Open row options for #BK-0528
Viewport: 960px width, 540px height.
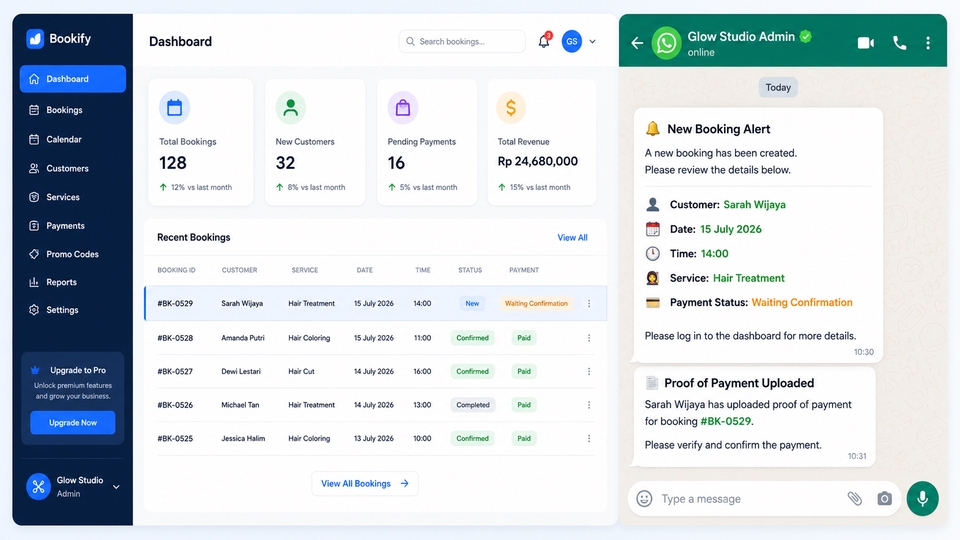(x=589, y=338)
